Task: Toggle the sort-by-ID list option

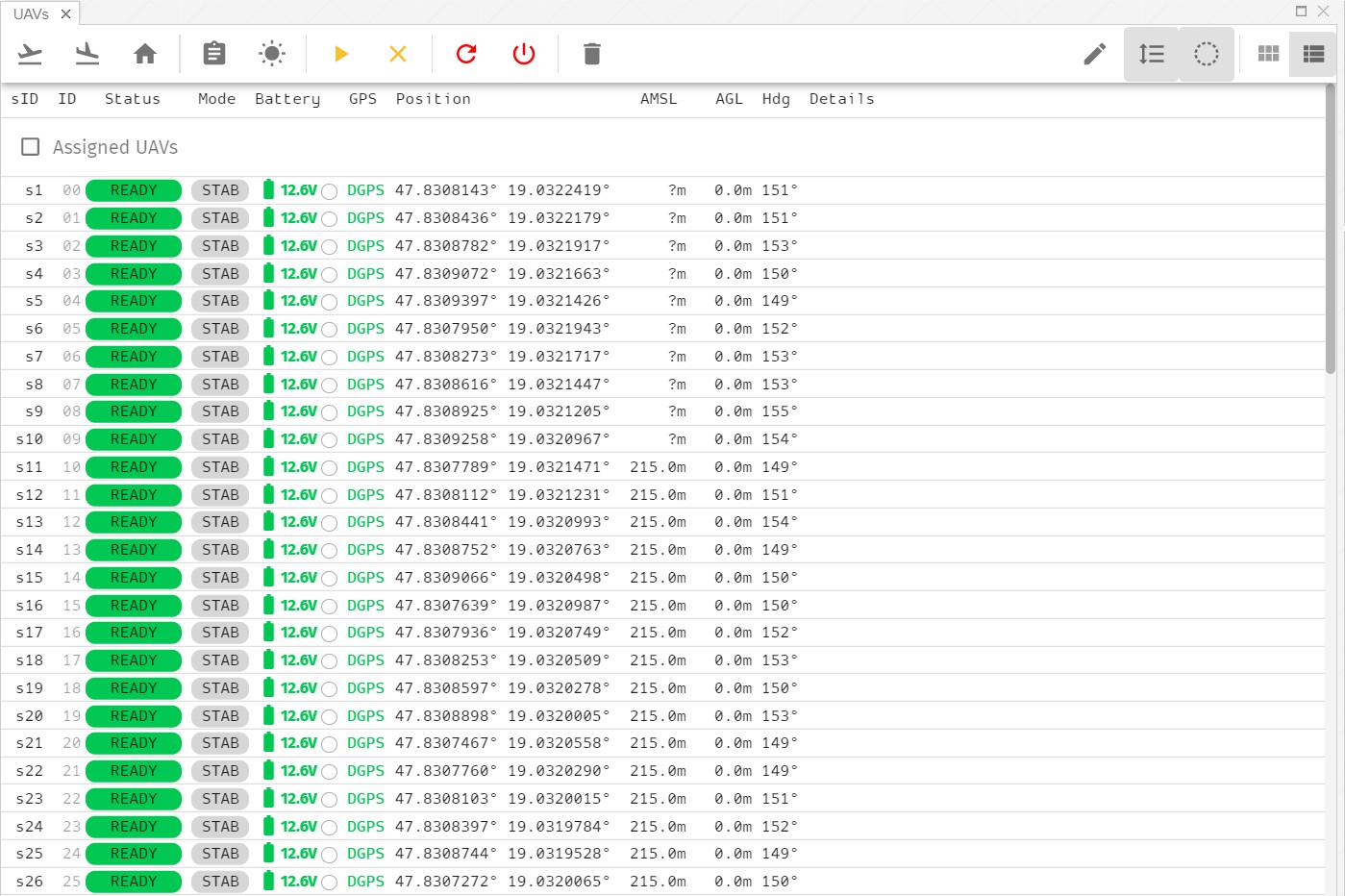Action: (1150, 54)
